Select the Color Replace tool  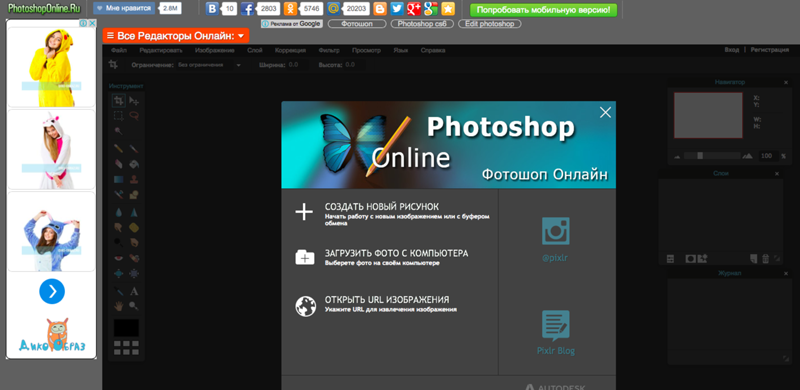[x=118, y=194]
